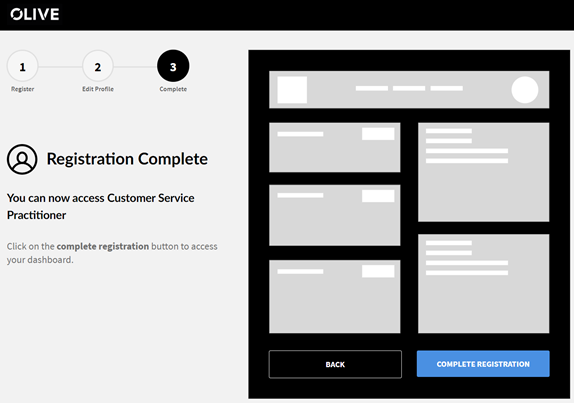Click the Edit Profile label under step 2

click(x=98, y=89)
